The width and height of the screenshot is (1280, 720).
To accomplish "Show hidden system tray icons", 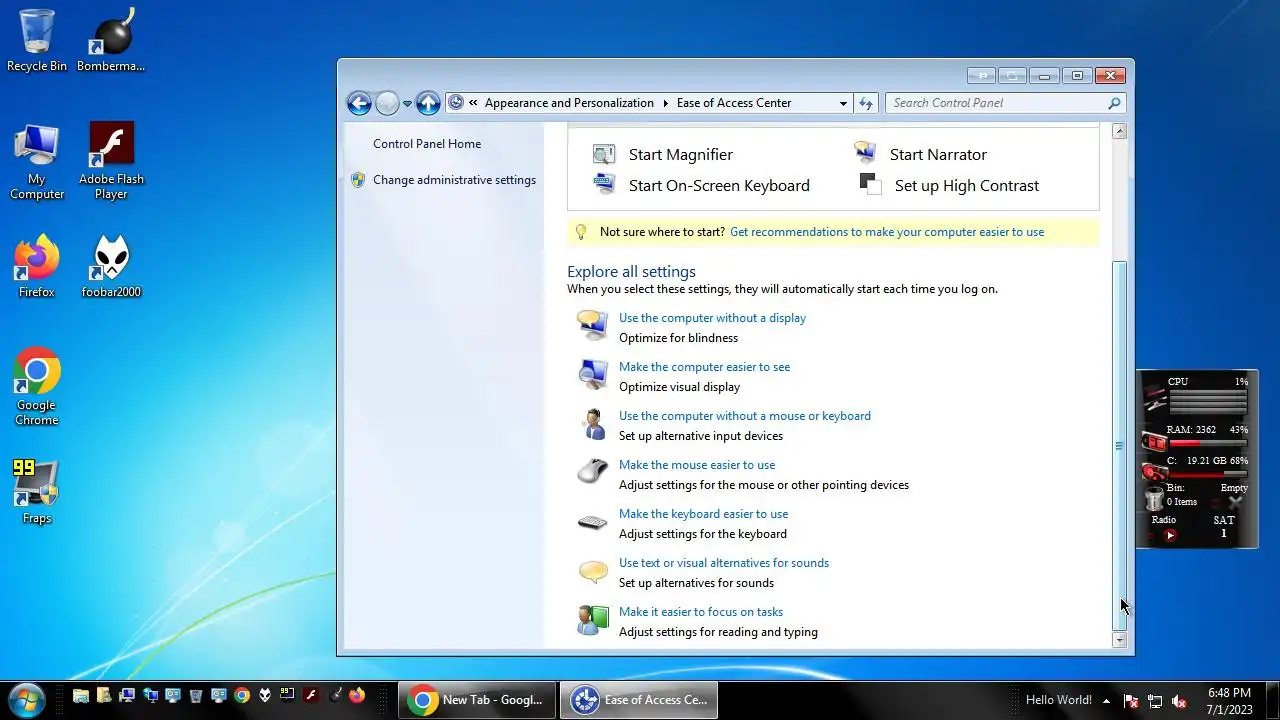I will coord(1106,701).
